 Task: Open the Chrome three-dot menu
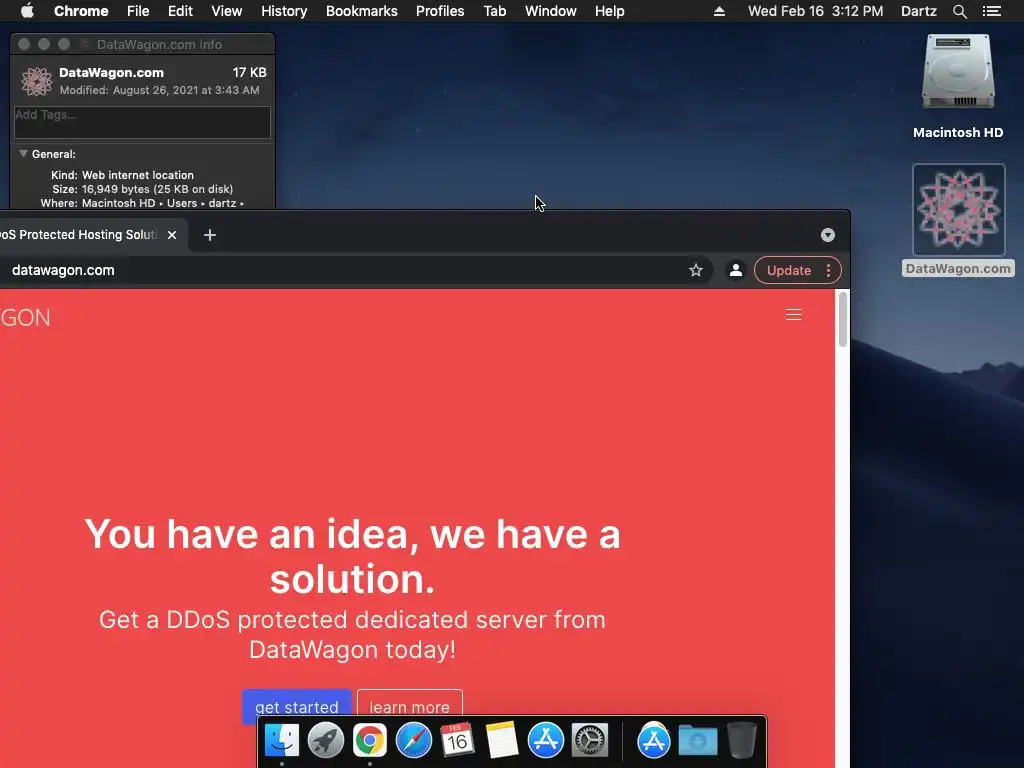click(828, 270)
